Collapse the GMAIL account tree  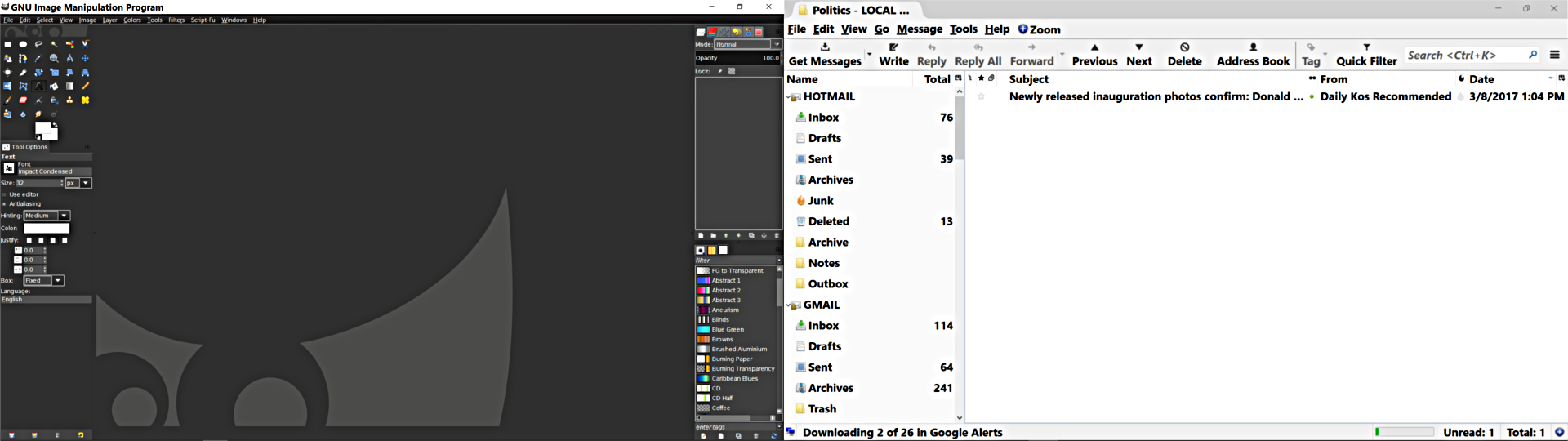[x=789, y=305]
